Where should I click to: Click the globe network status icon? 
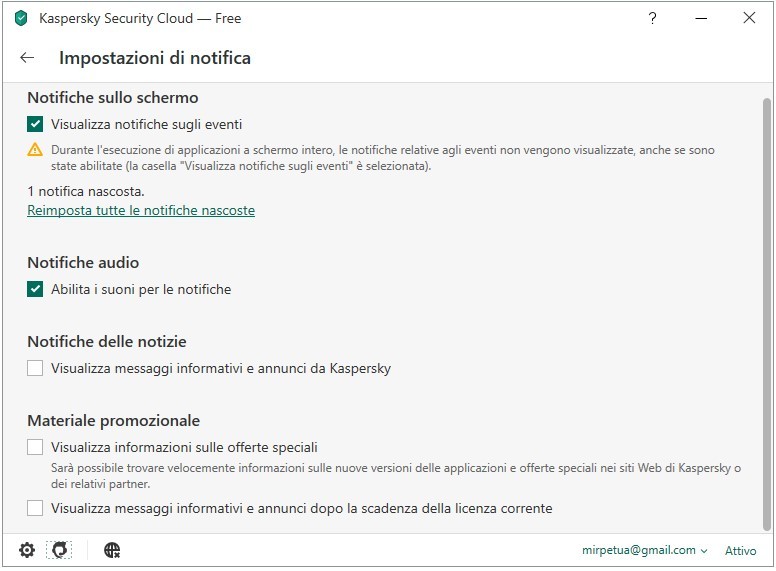112,550
